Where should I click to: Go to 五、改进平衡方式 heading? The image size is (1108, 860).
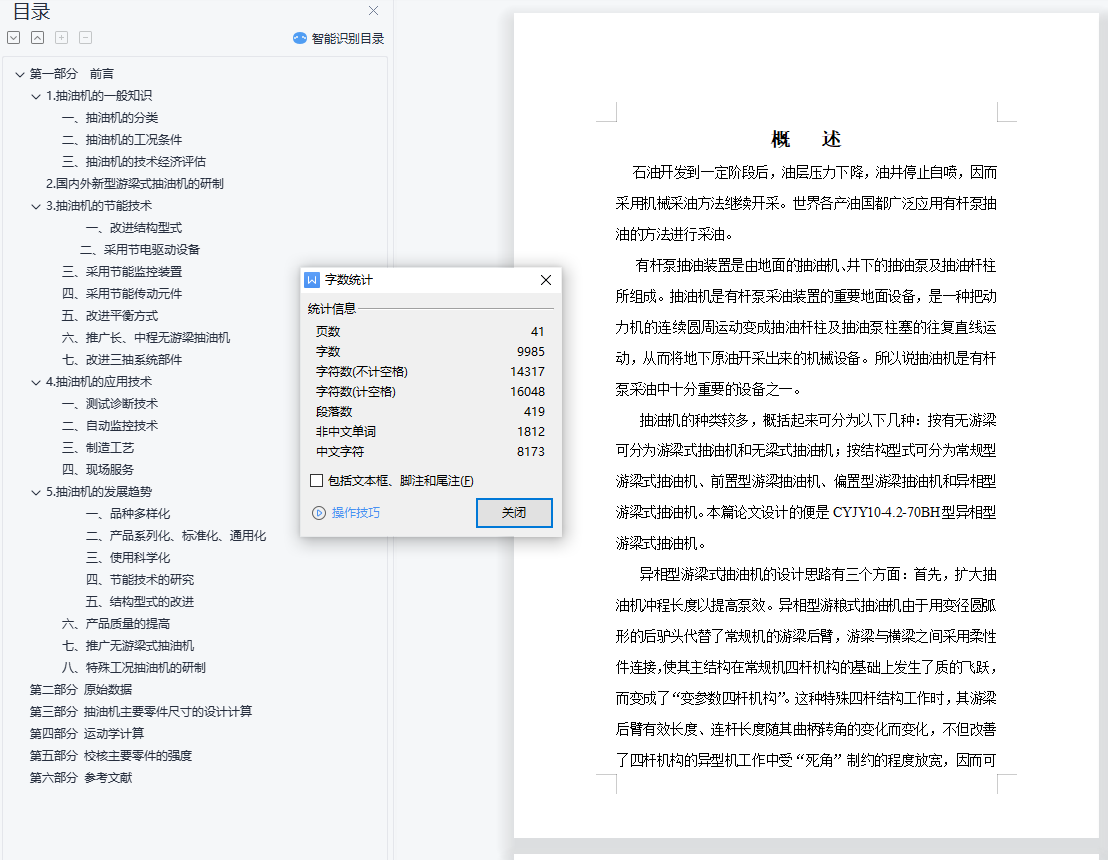tap(110, 316)
